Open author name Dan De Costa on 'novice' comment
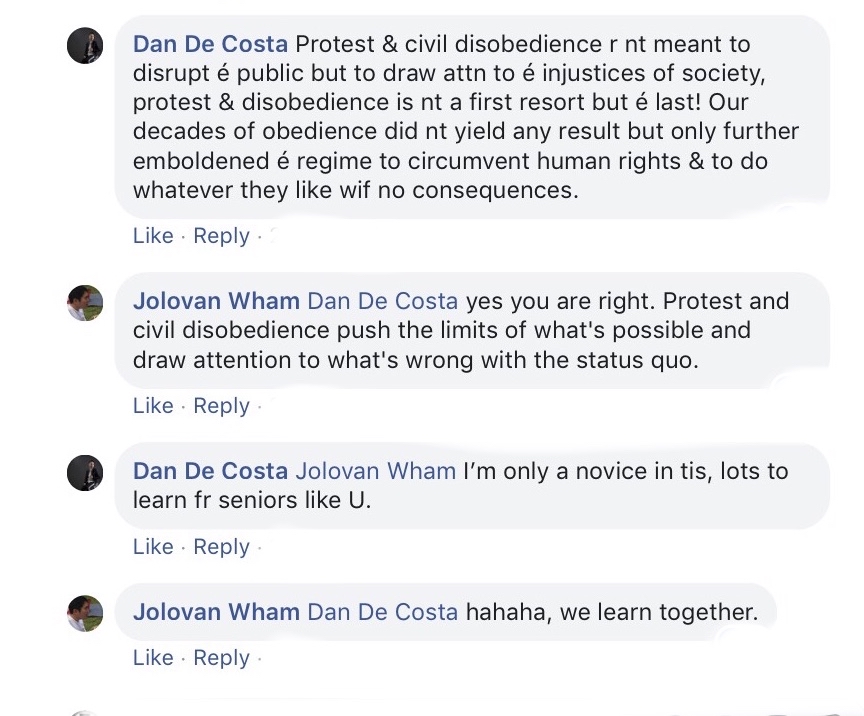Screen dimensions: 864x716 pos(210,471)
